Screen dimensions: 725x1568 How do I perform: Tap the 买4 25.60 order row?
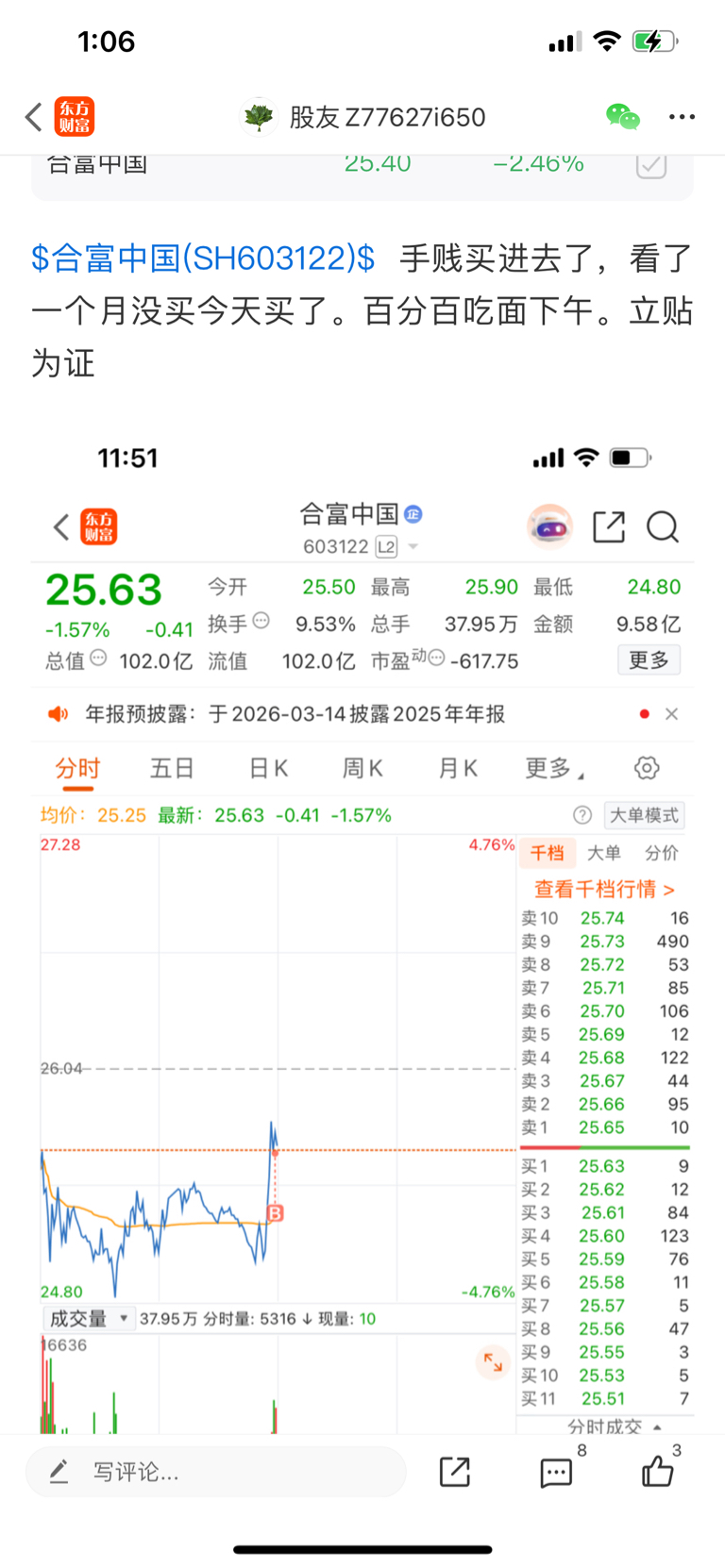pyautogui.click(x=605, y=1236)
